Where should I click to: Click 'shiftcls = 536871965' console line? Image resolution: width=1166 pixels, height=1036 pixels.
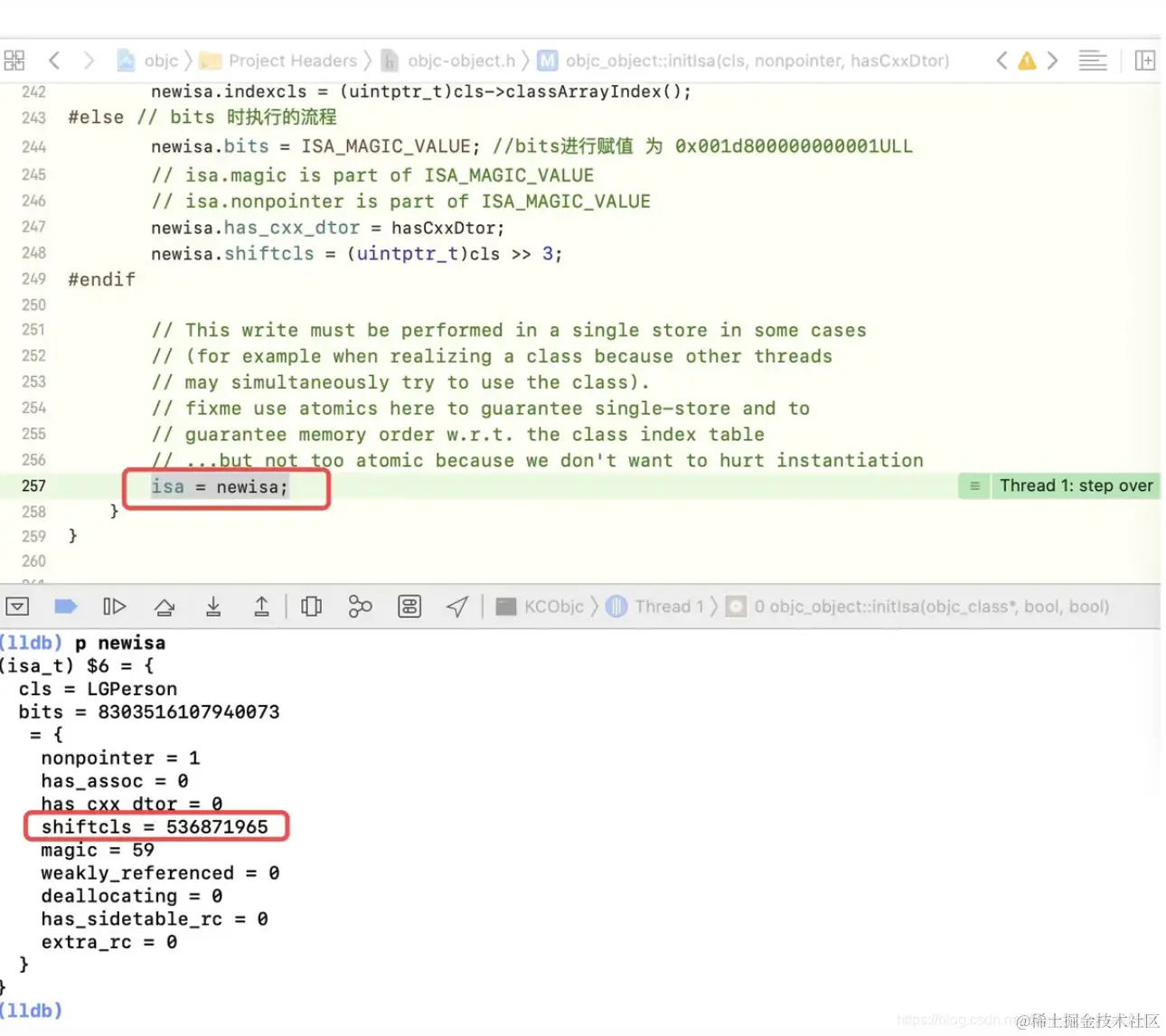pyautogui.click(x=155, y=826)
